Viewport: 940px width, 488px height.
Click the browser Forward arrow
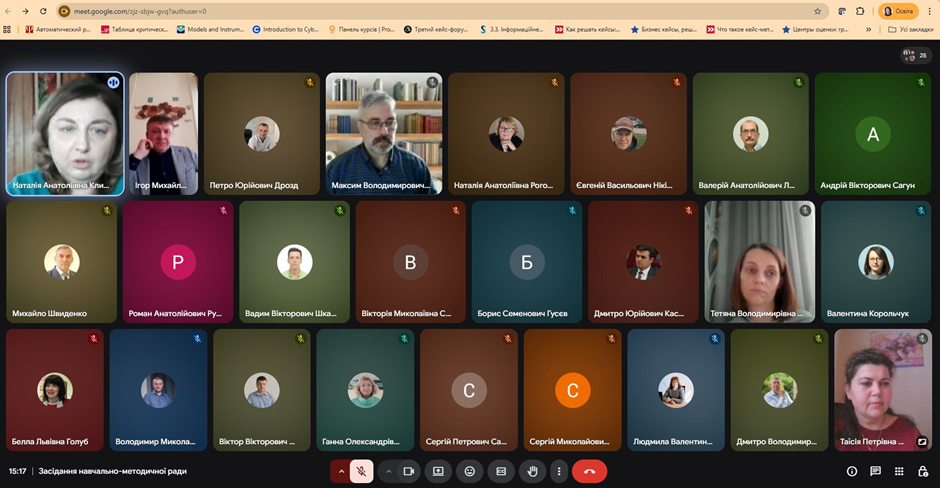point(25,11)
